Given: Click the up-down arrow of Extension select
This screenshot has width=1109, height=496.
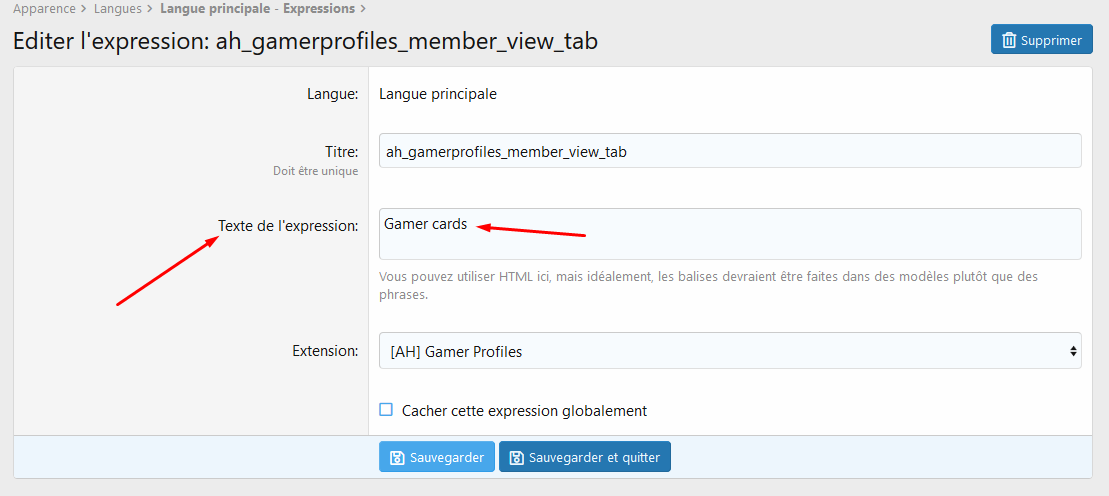Looking at the screenshot, I should point(1073,351).
